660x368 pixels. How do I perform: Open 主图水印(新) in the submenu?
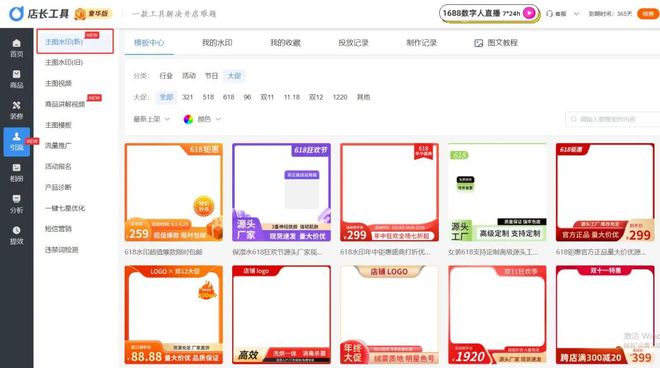64,42
